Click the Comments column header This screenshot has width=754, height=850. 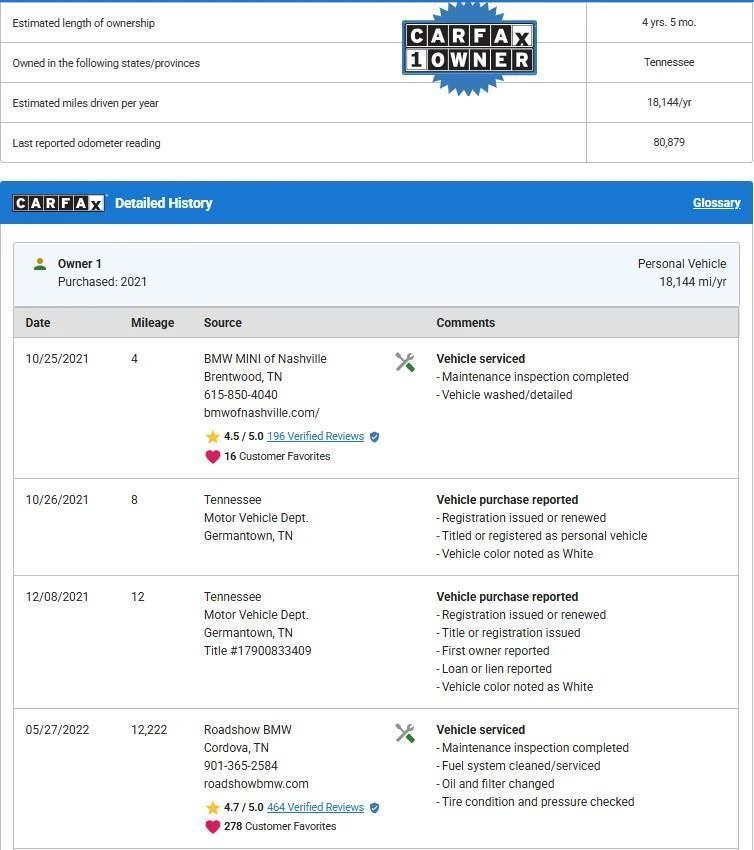pos(465,323)
